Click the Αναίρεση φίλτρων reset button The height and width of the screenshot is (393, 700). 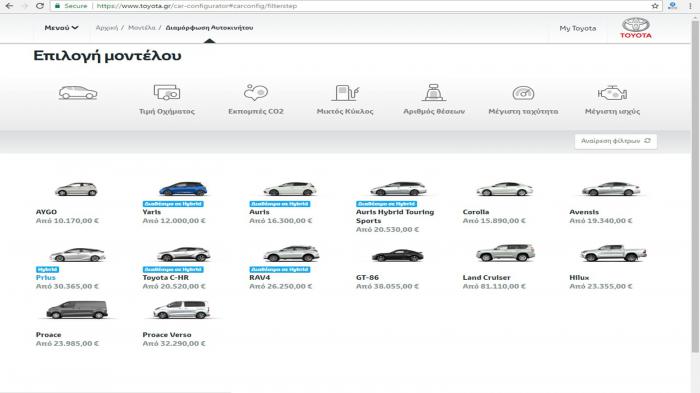(616, 141)
